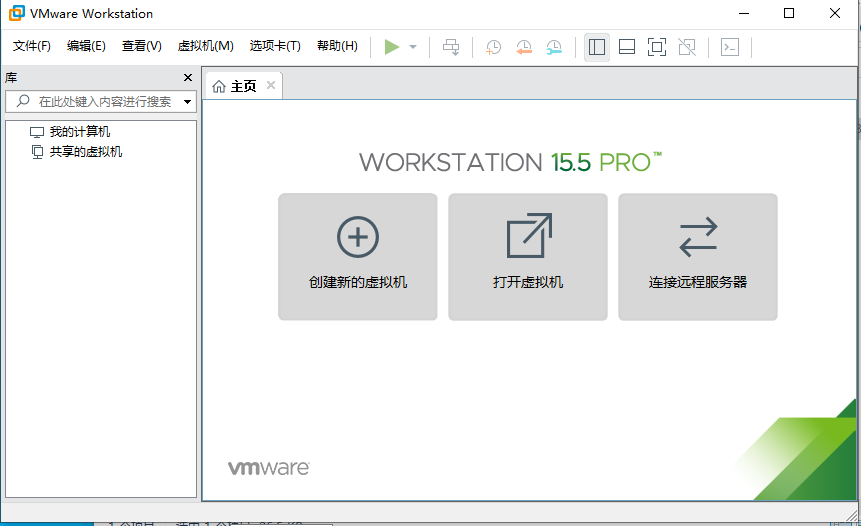Close the 主页 tab
The image size is (861, 526).
click(271, 85)
